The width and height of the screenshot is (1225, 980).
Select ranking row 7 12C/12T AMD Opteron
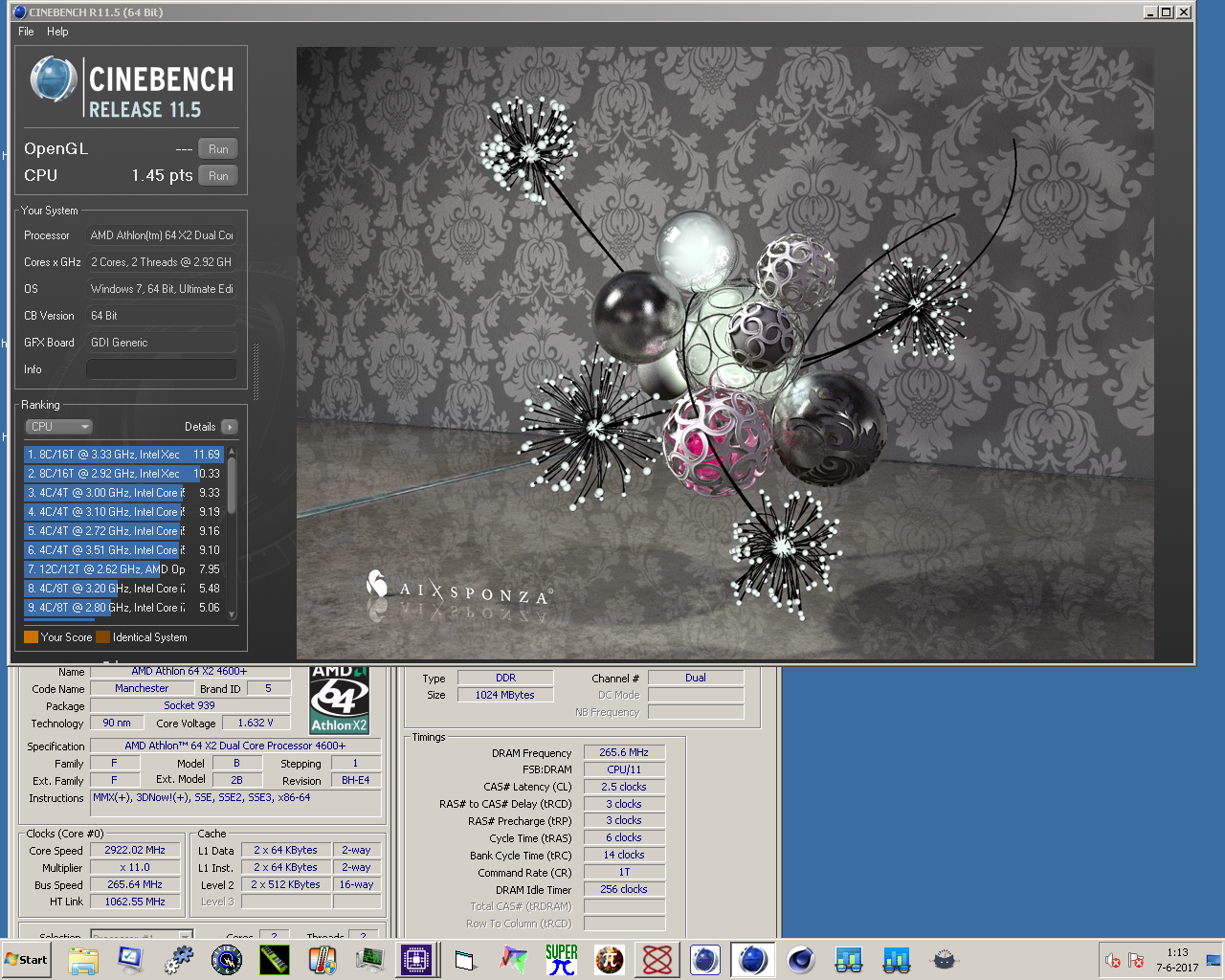click(x=123, y=569)
